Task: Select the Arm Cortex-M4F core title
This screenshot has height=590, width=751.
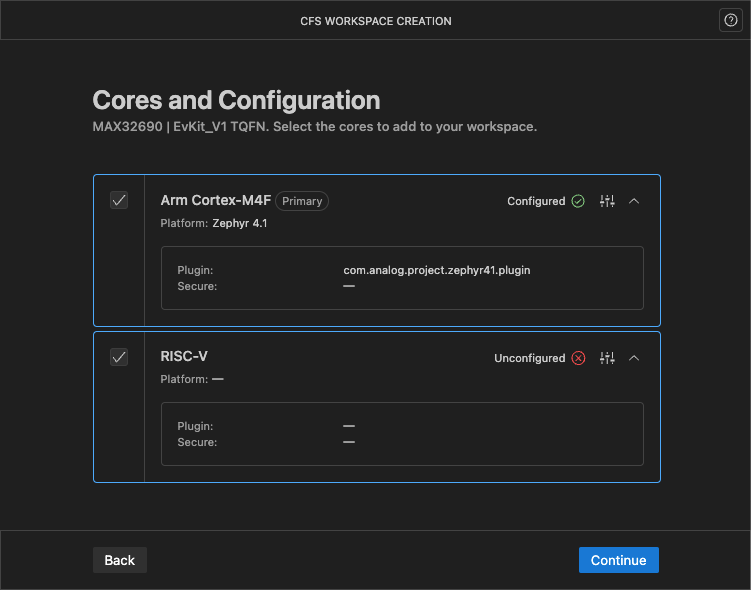Action: click(x=216, y=200)
